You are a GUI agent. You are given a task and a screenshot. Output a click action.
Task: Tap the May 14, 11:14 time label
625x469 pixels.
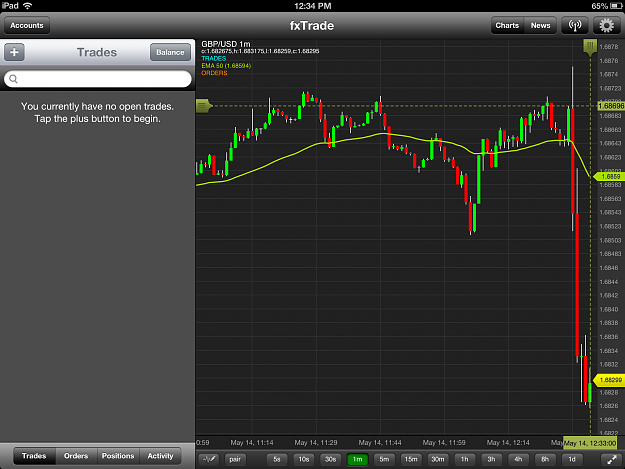click(x=252, y=443)
